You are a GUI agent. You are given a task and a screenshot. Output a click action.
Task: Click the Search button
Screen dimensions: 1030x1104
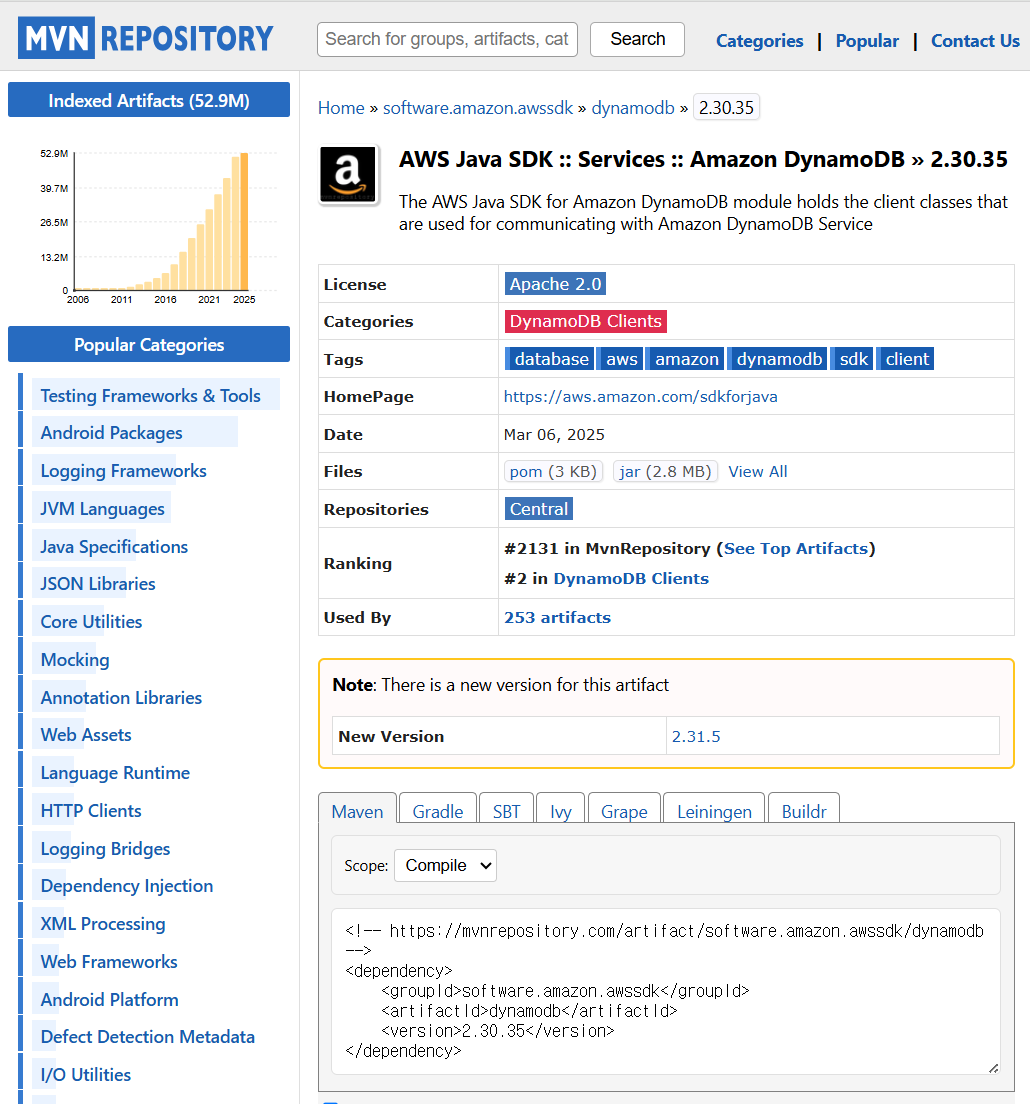[x=637, y=39]
